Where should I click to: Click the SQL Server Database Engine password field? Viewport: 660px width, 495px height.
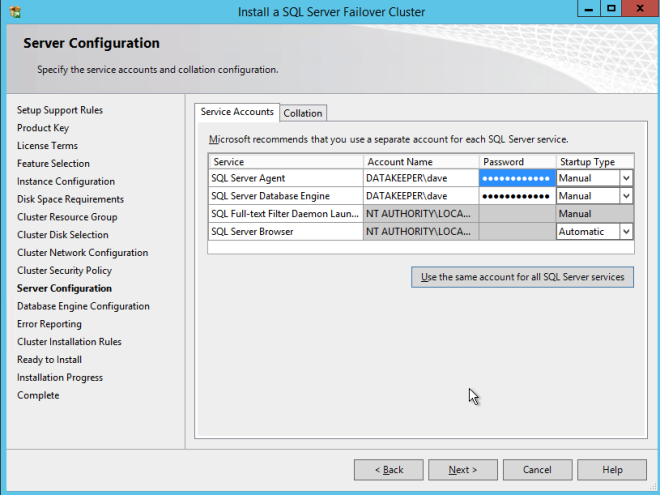point(517,196)
